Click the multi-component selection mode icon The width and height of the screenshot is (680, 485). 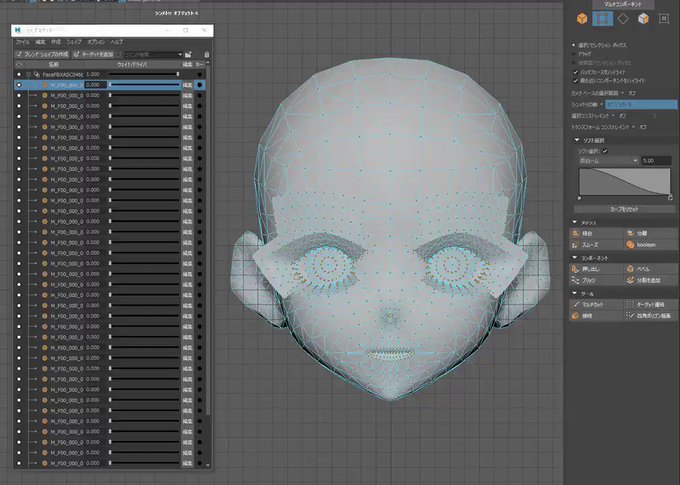[x=602, y=19]
